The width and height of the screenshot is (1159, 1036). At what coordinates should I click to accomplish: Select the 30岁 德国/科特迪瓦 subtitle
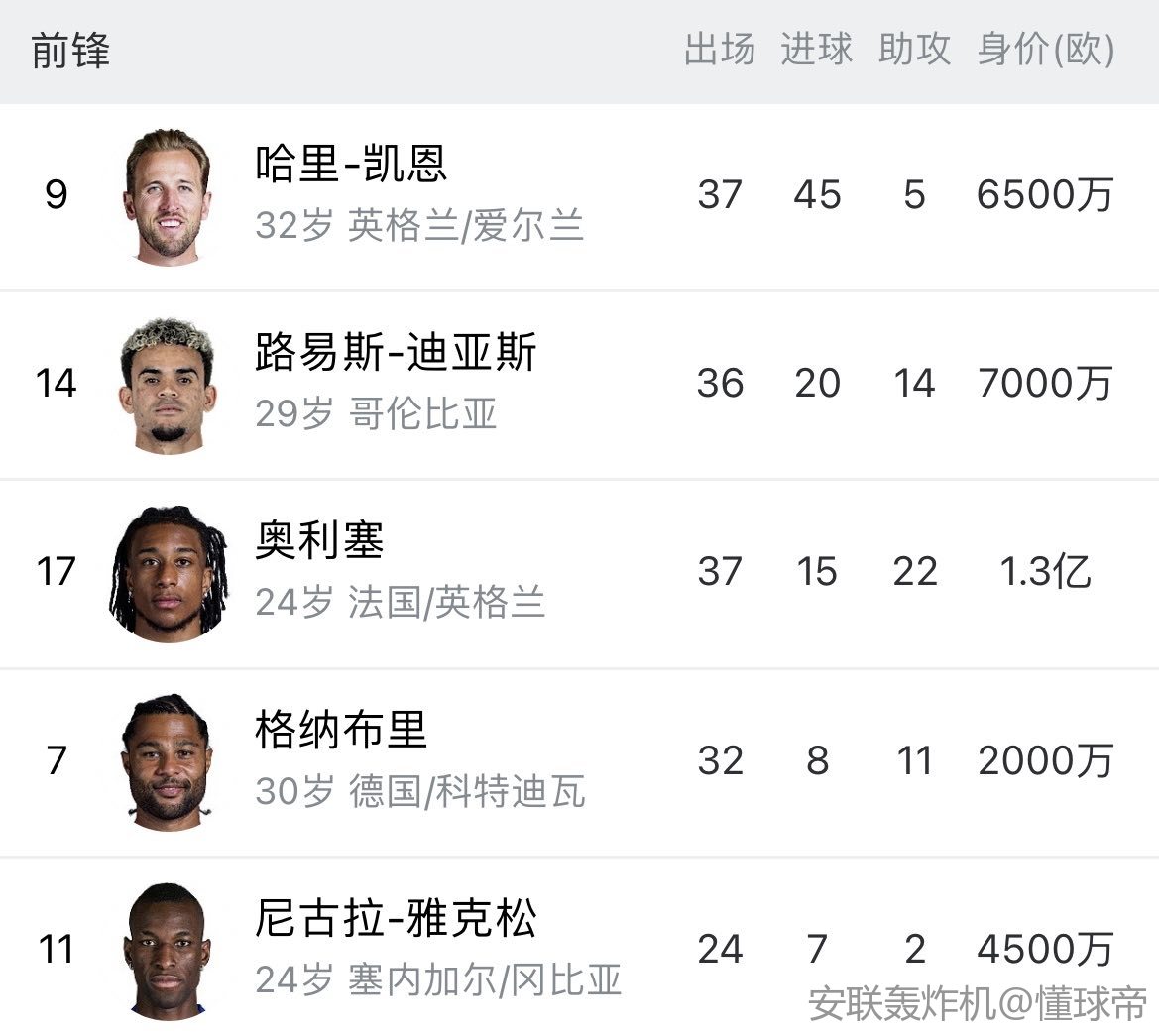pos(420,791)
